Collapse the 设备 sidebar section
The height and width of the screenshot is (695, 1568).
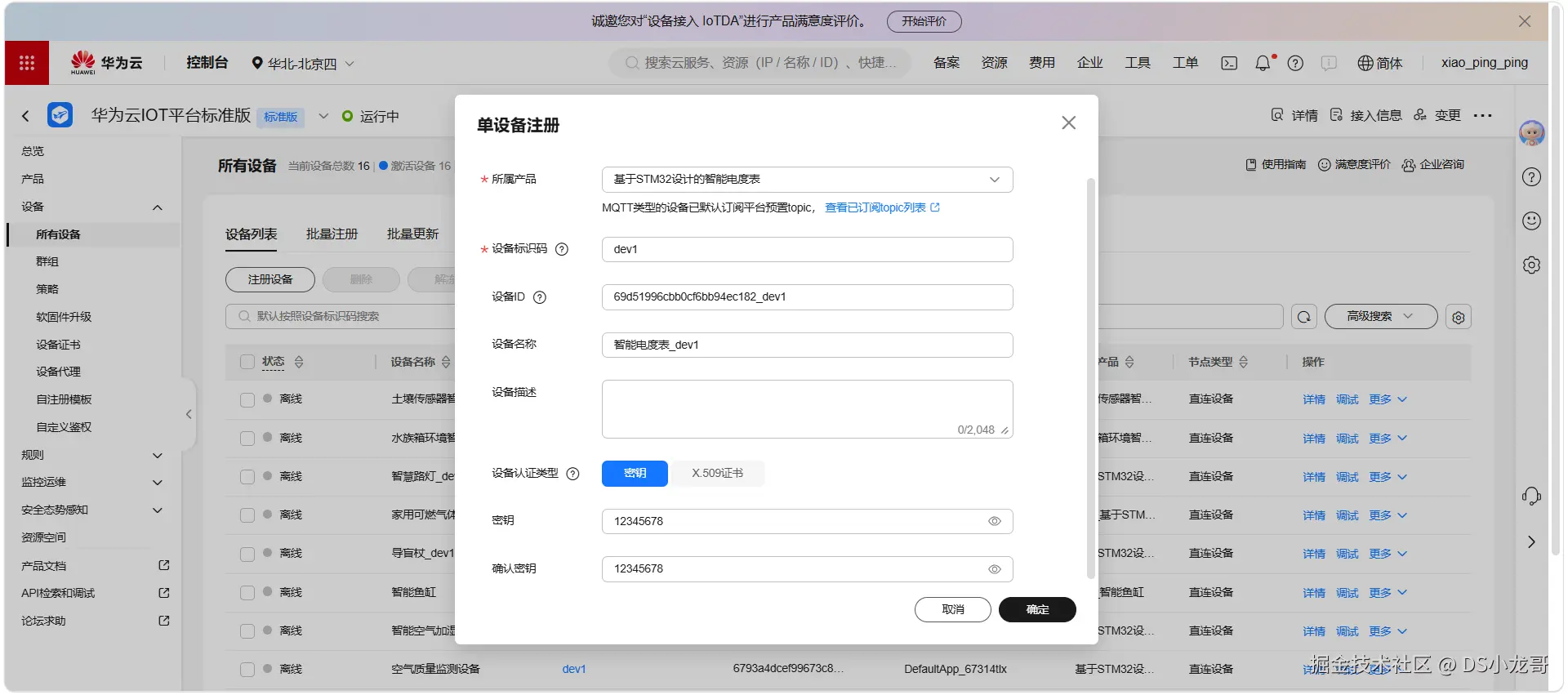(x=158, y=207)
